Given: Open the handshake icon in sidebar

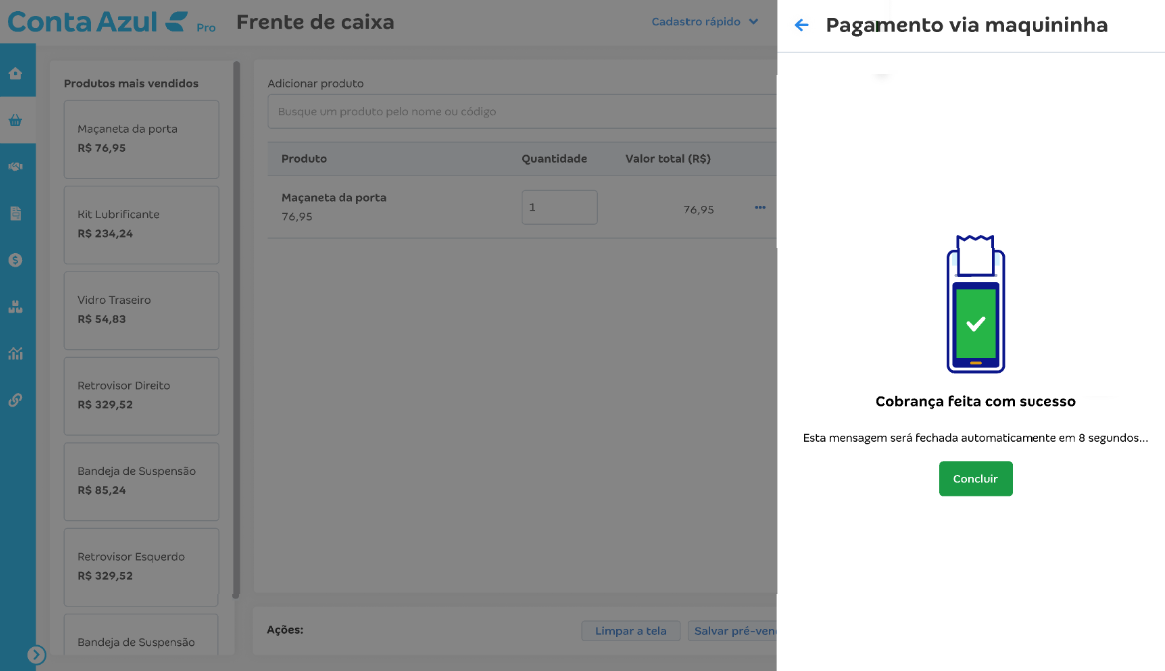Looking at the screenshot, I should (x=16, y=166).
